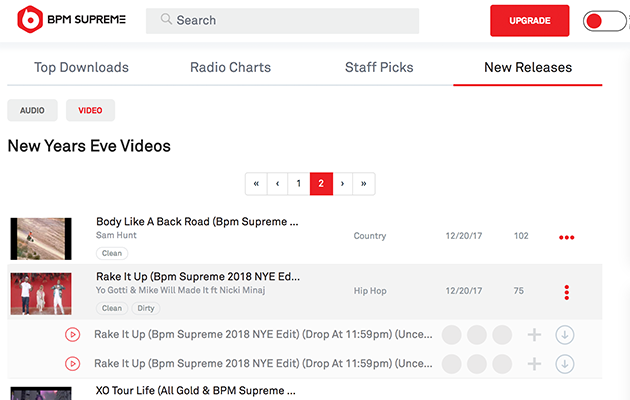Open the Top Downloads tab
The height and width of the screenshot is (400, 630).
click(82, 68)
